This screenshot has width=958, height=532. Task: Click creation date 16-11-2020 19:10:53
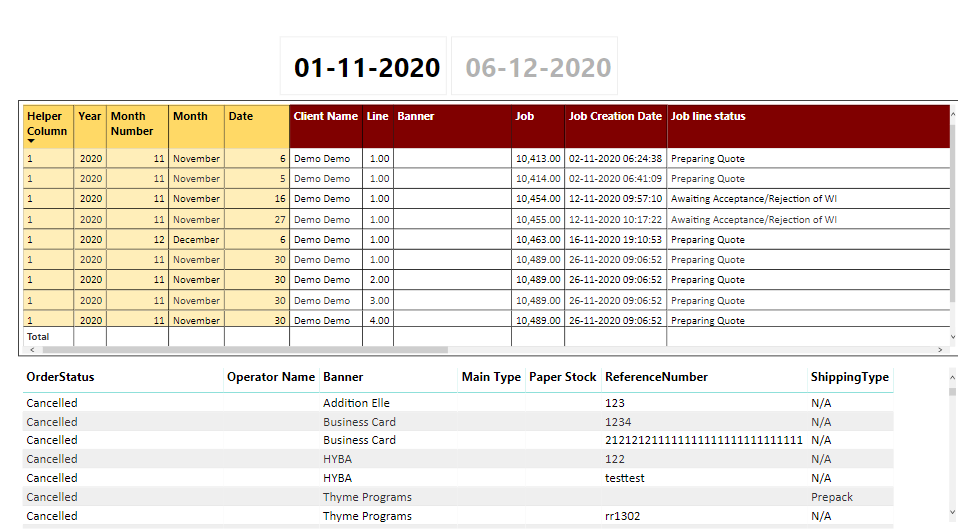pos(615,239)
